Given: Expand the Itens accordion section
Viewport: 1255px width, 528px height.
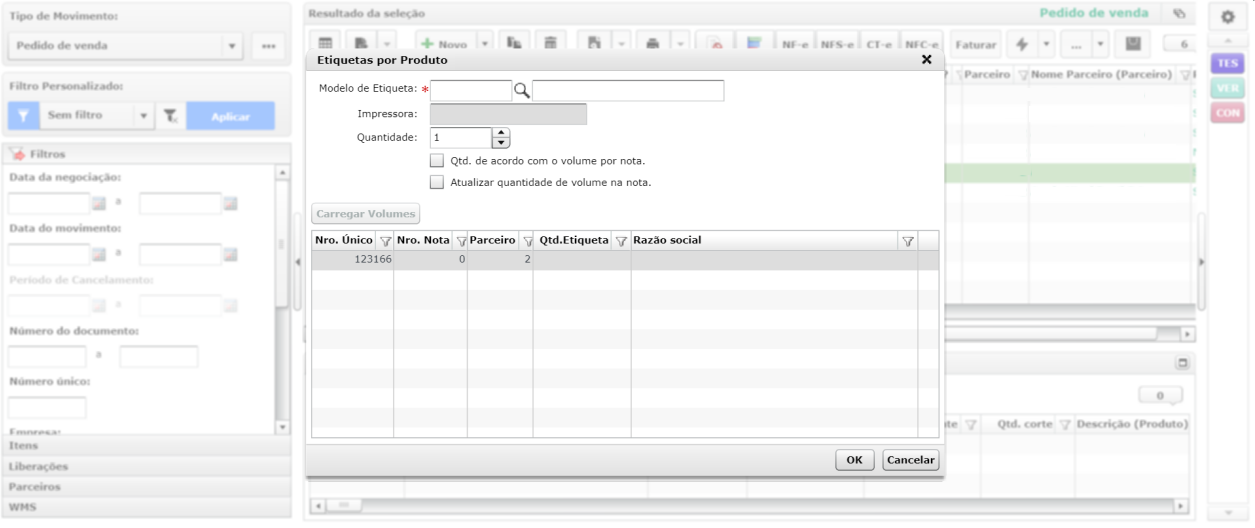Looking at the screenshot, I should [x=147, y=446].
